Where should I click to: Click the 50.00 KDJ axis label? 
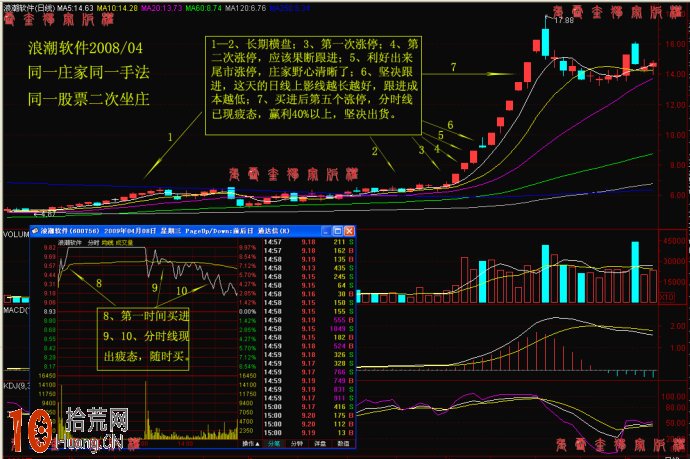(676, 423)
